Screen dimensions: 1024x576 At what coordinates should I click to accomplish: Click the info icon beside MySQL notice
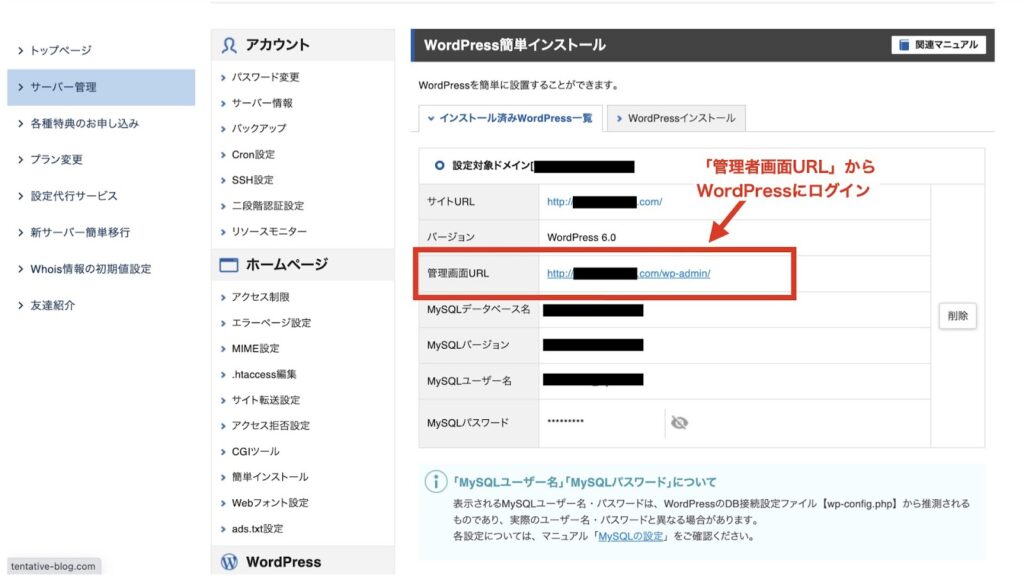[x=436, y=482]
